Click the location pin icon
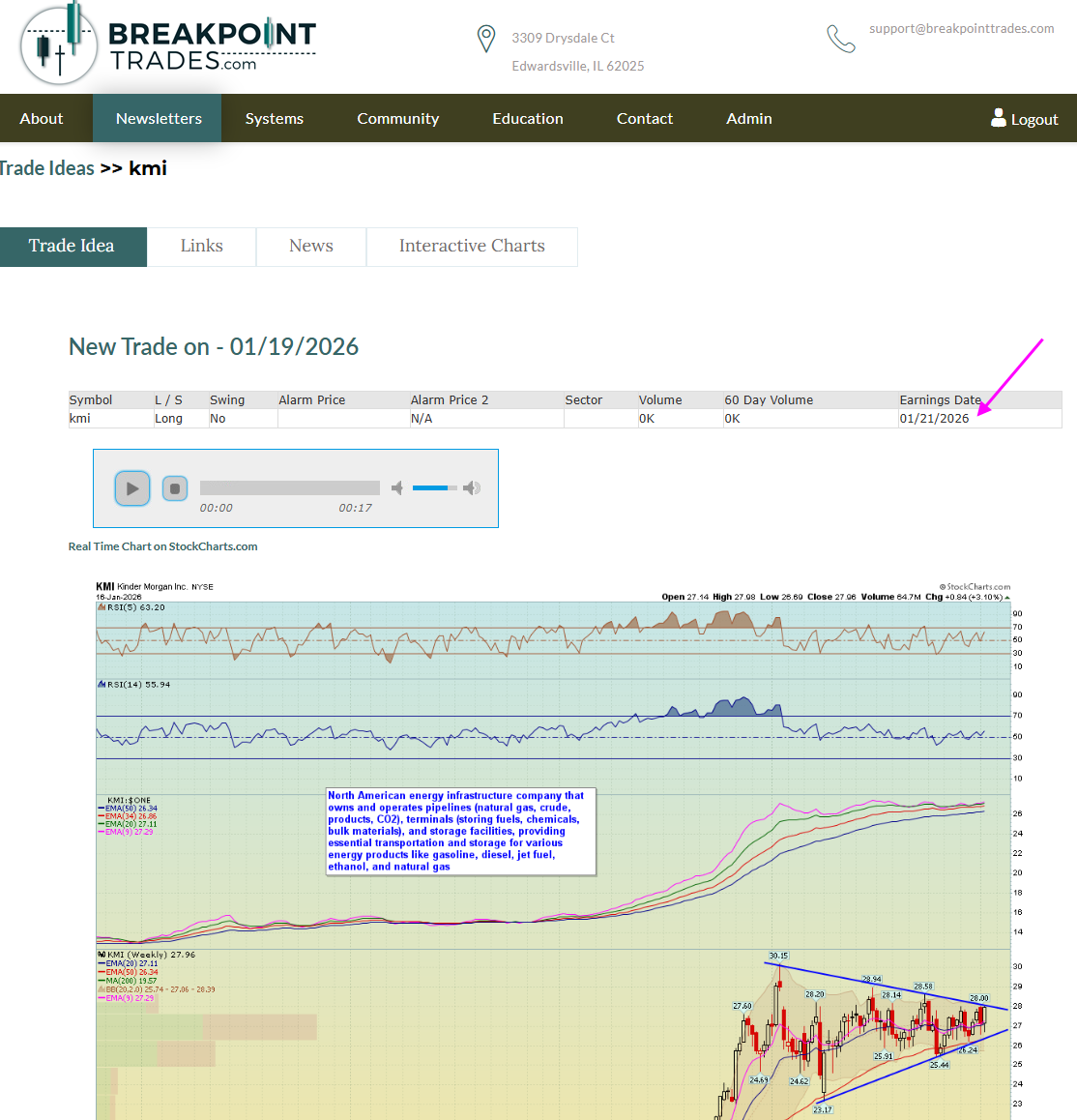The width and height of the screenshot is (1077, 1120). [486, 39]
